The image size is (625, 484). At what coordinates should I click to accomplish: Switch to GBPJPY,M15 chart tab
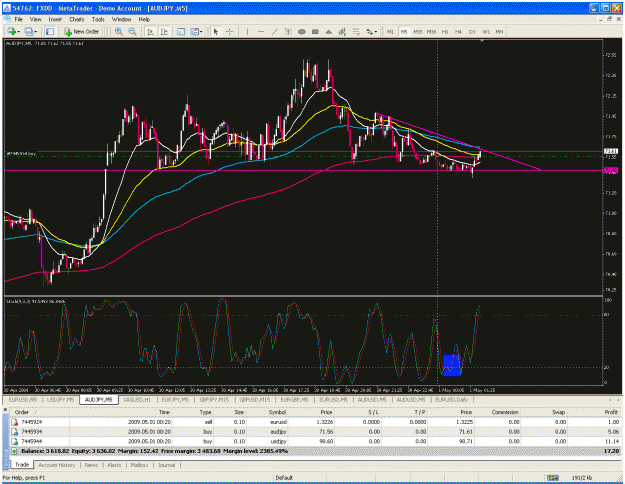click(214, 399)
